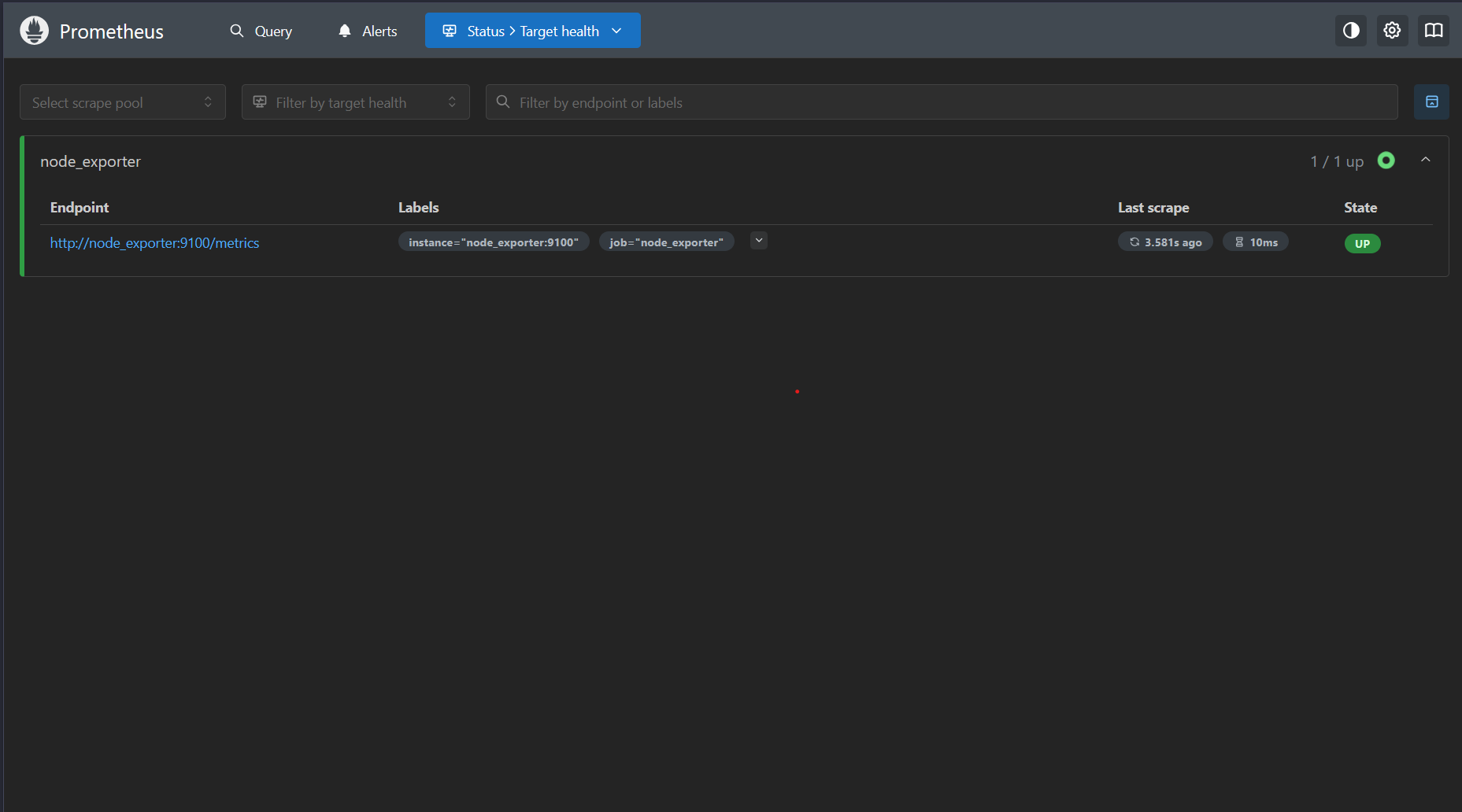Click the Last scrape column header

[1153, 208]
